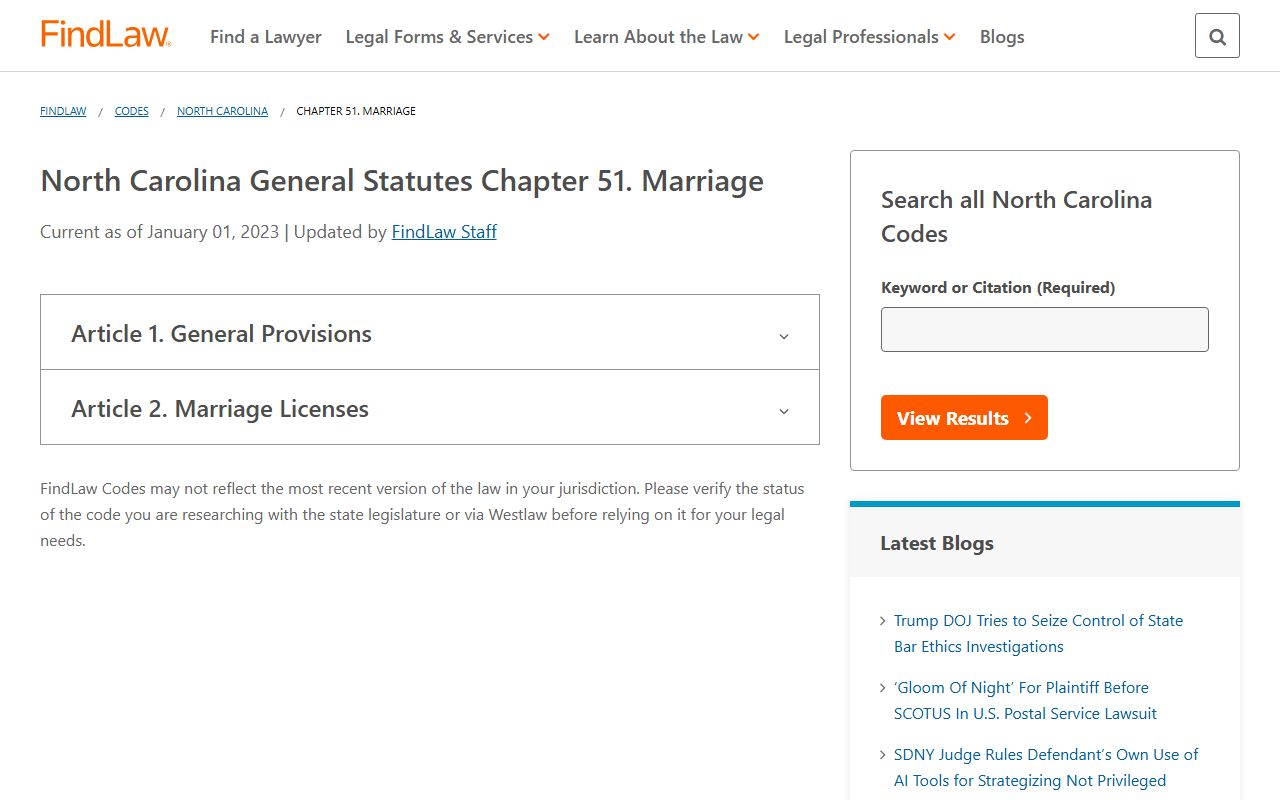Click CHAPTER 51. MARRIAGE breadcrumb text
The height and width of the screenshot is (800, 1280).
[356, 111]
